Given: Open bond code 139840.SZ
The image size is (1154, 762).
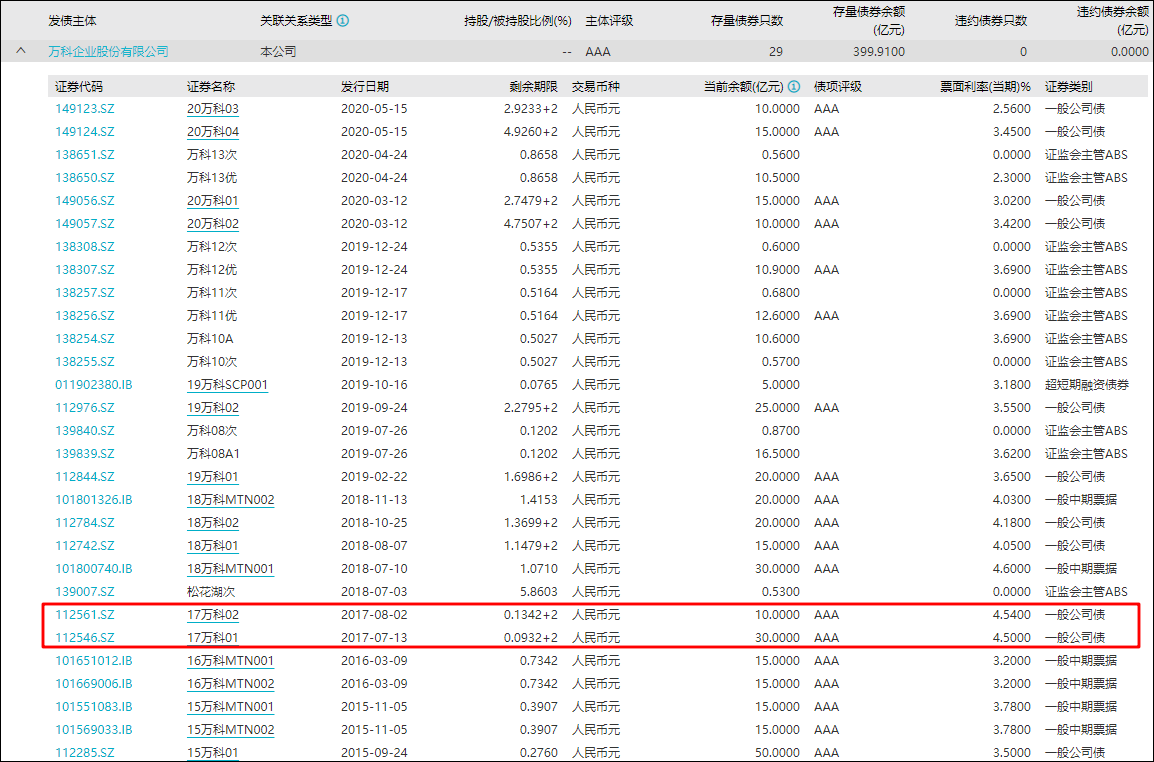Looking at the screenshot, I should point(85,431).
